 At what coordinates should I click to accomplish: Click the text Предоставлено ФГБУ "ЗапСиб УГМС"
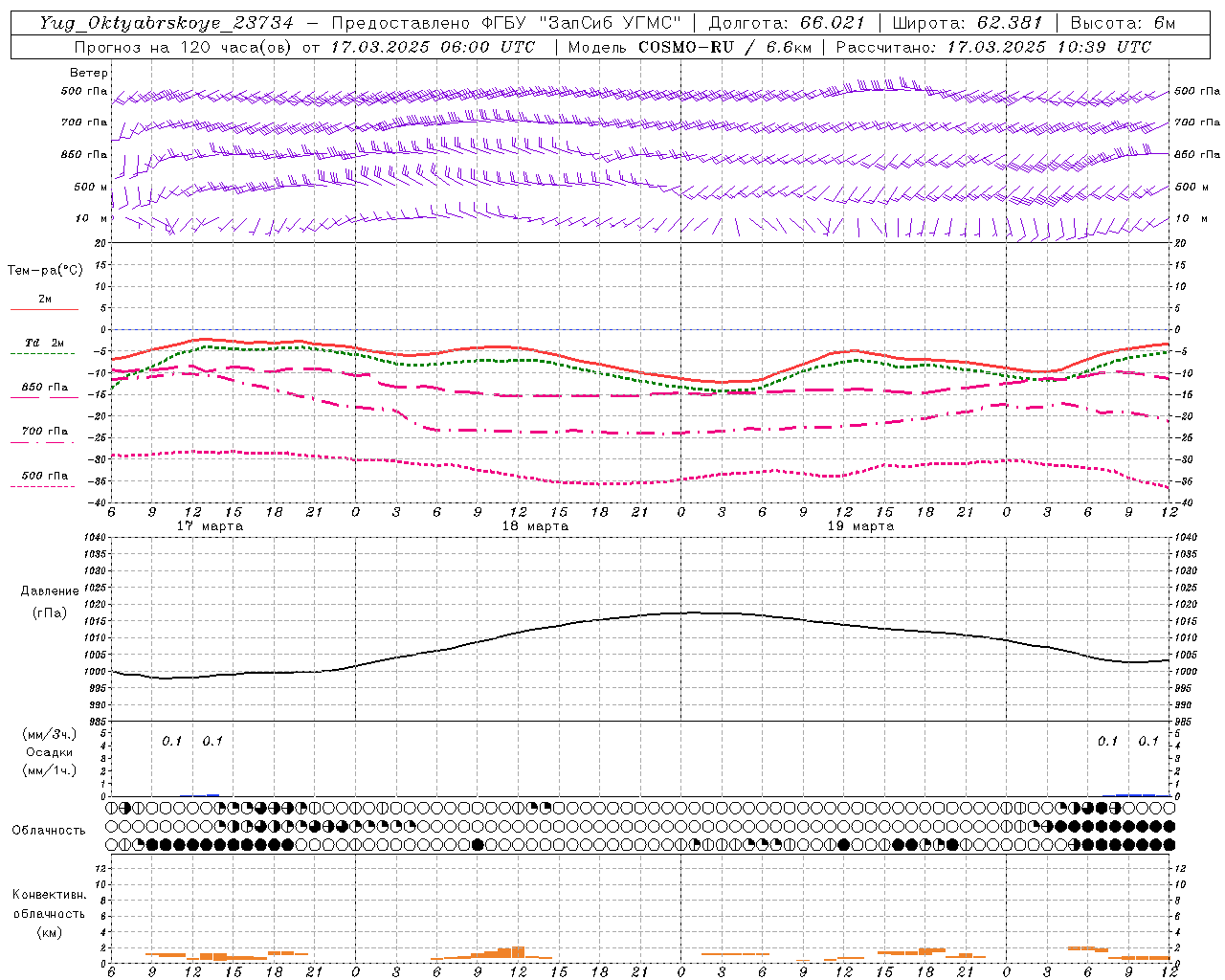pyautogui.click(x=506, y=23)
